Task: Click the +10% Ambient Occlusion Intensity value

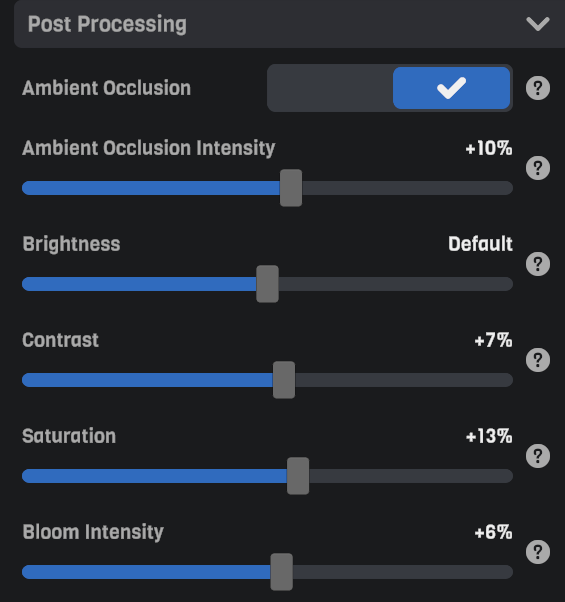Action: coord(489,148)
